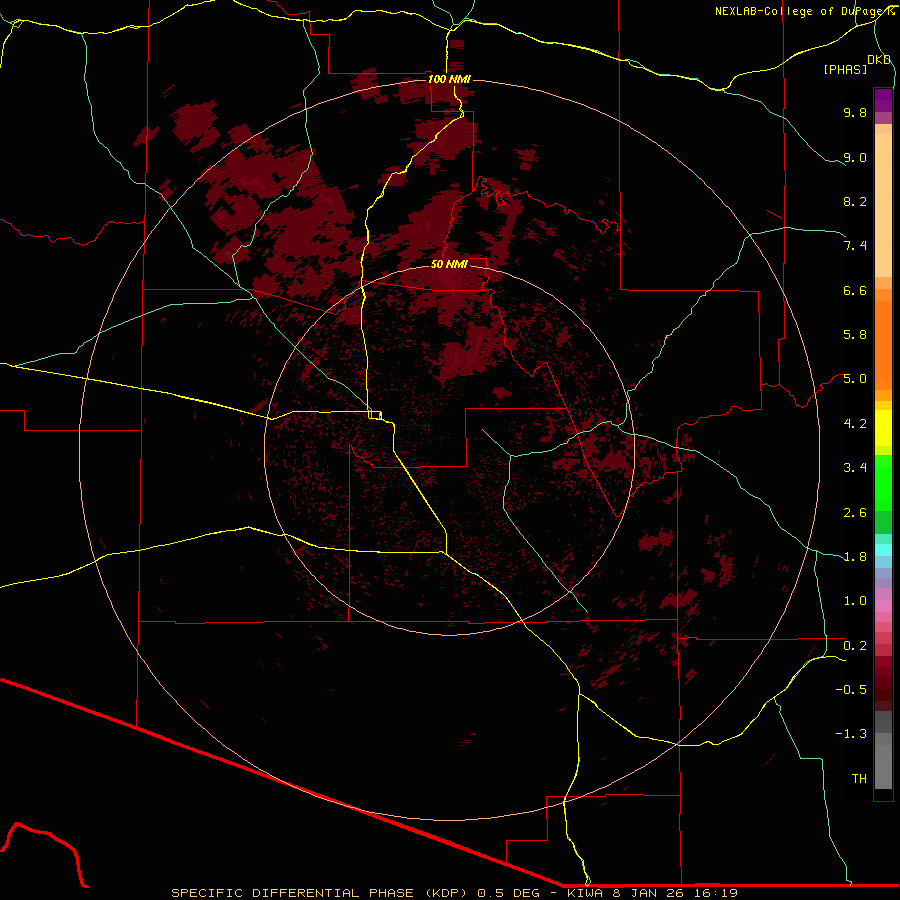Image resolution: width=900 pixels, height=900 pixels.
Task: Click the 'SPECIFIC DIFFERENTIAL PHASE (KDP)' caption text
Action: (320, 893)
